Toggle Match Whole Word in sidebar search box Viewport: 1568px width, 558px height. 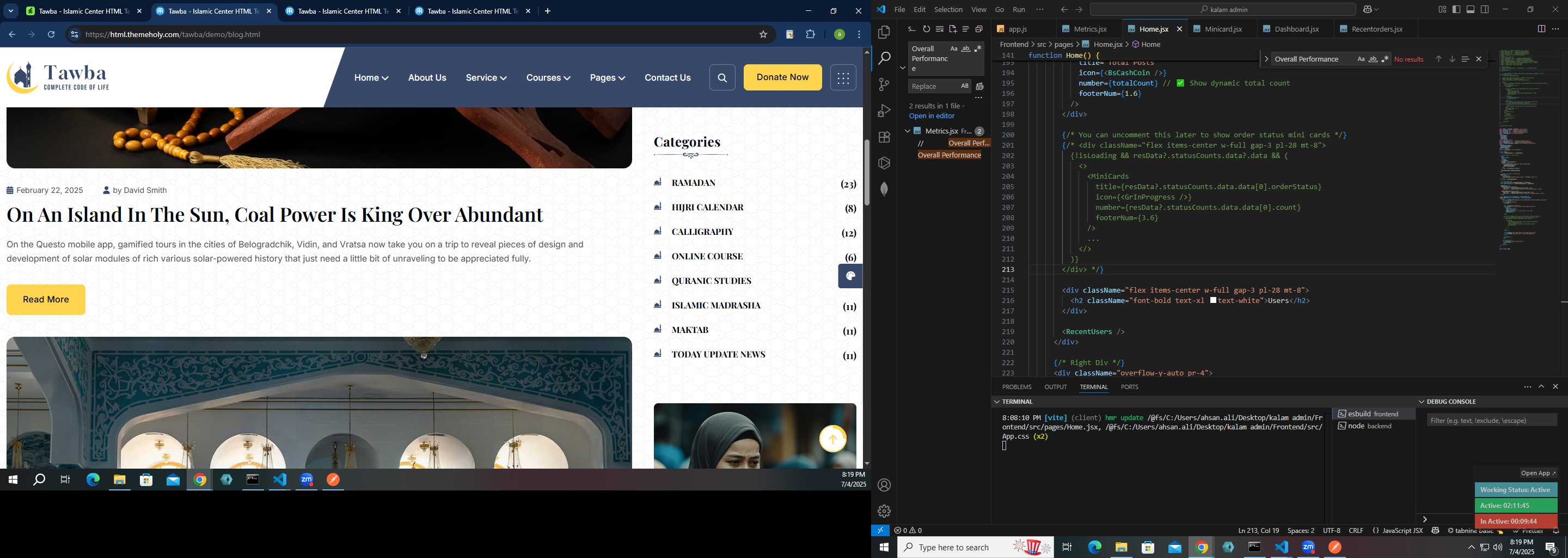(965, 48)
